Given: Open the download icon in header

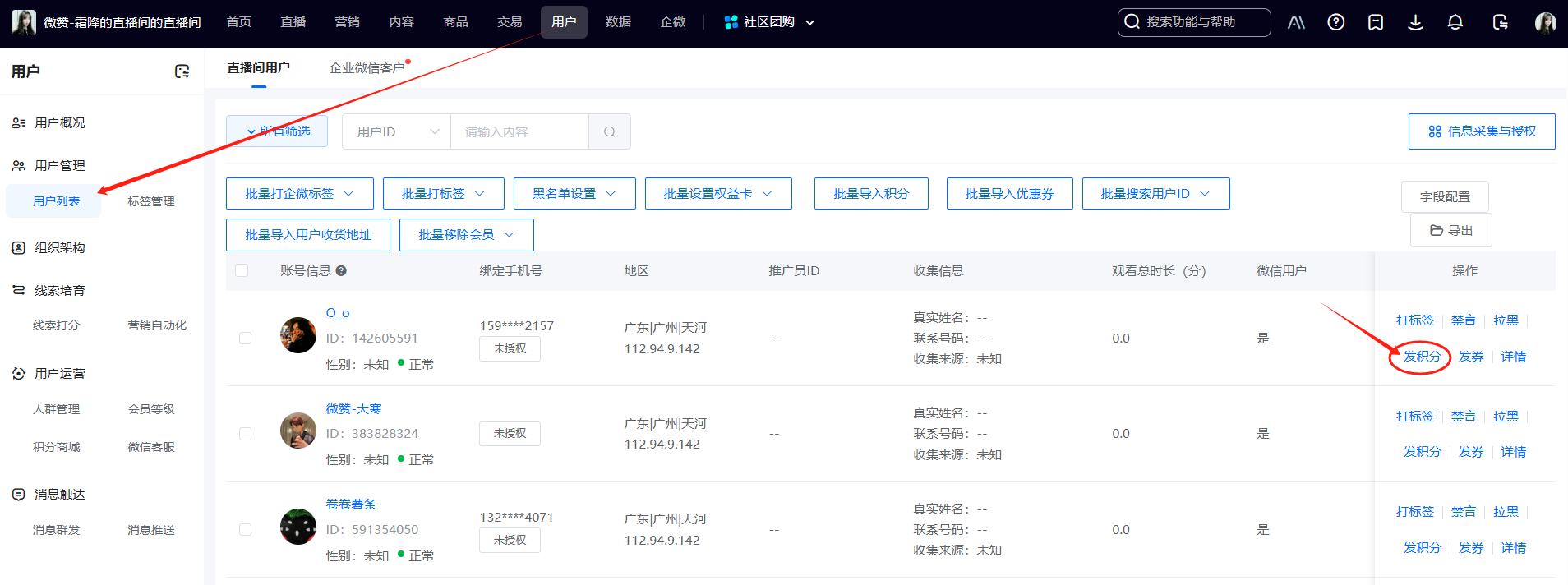Looking at the screenshot, I should [1415, 22].
